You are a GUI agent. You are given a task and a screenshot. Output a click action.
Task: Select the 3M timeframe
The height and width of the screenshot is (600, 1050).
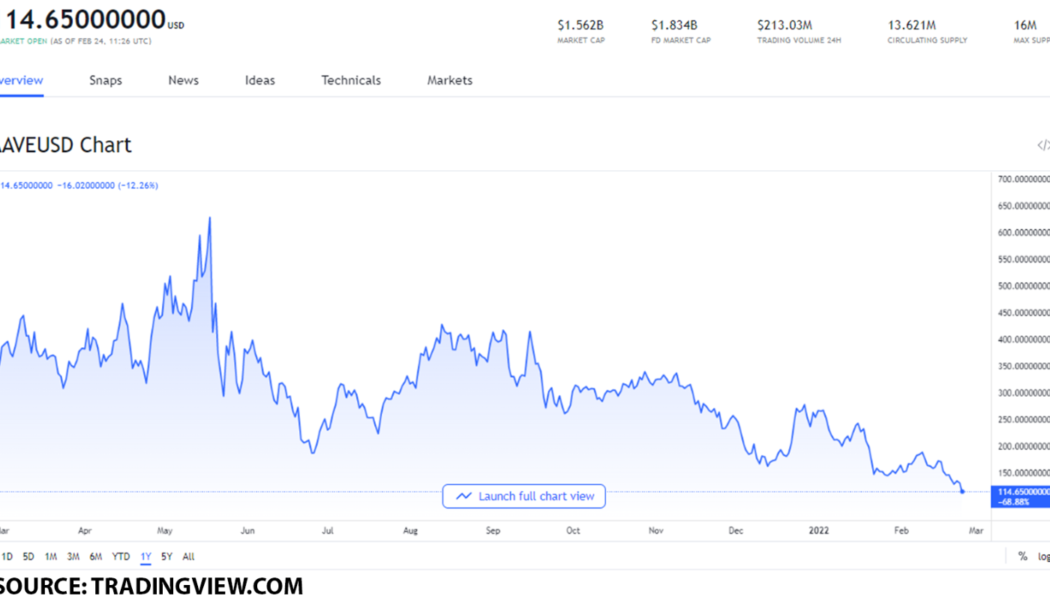coord(72,557)
